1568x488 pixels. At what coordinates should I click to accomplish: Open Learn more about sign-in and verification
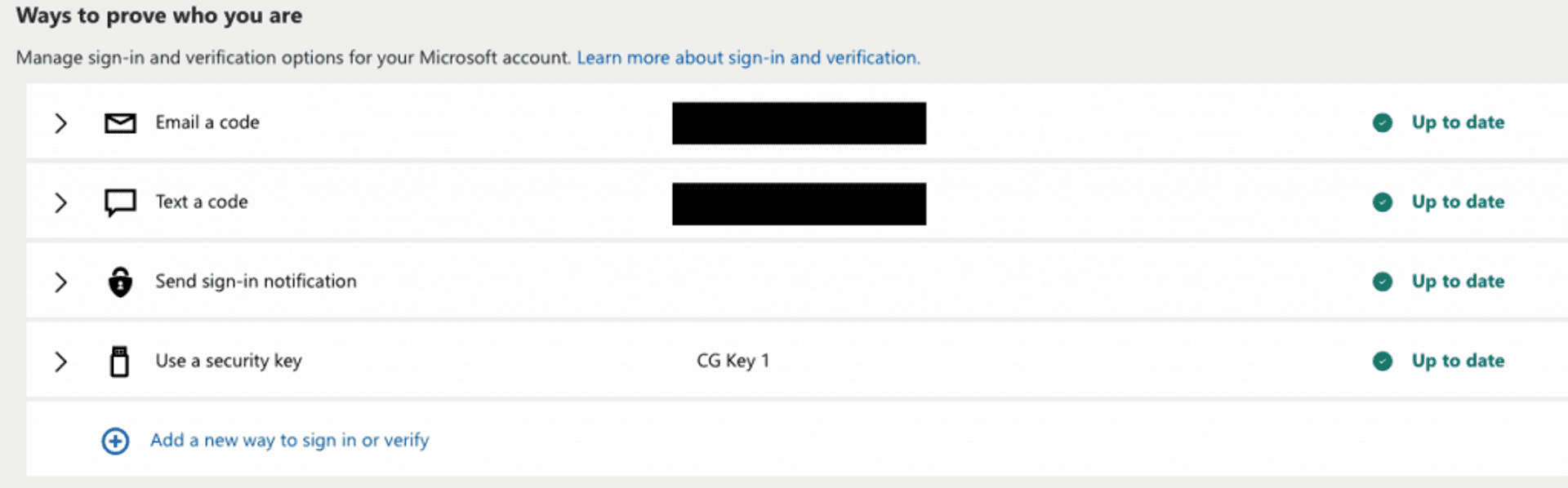tap(748, 58)
